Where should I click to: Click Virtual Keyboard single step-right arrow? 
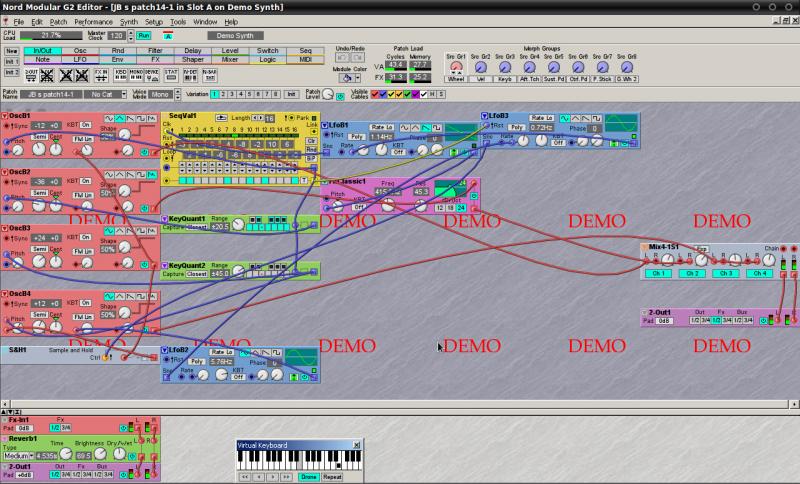tap(272, 477)
